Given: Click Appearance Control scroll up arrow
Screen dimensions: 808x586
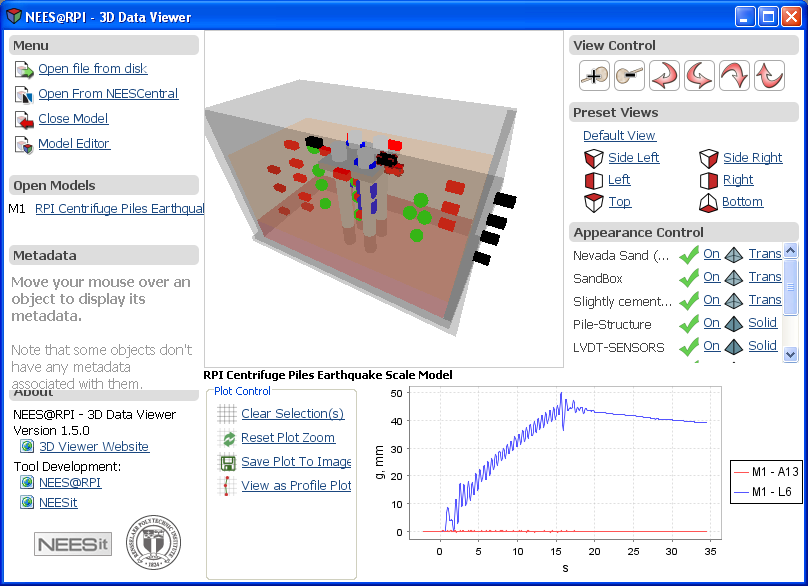Looking at the screenshot, I should click(790, 251).
